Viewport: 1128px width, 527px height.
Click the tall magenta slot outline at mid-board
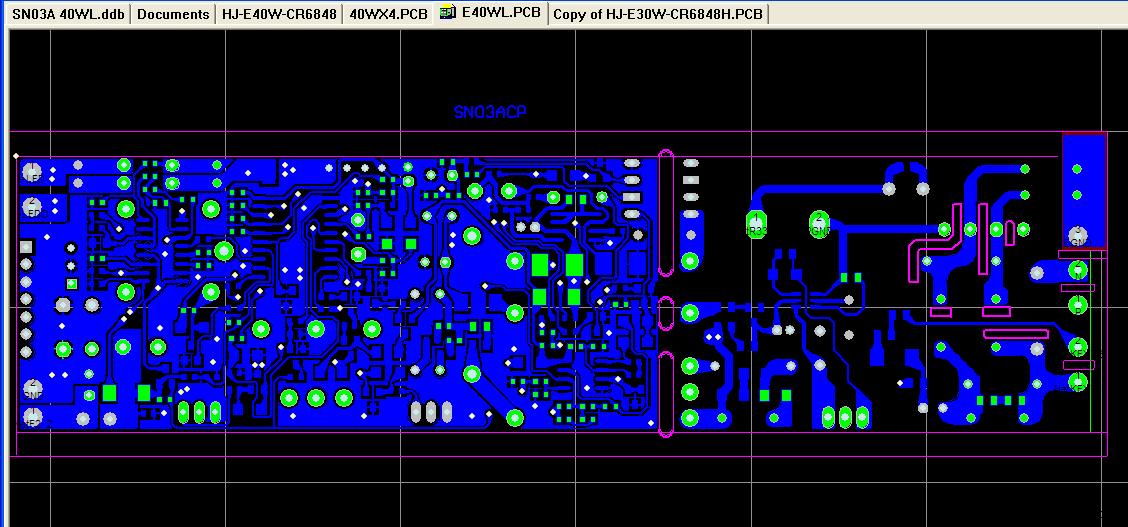pyautogui.click(x=666, y=212)
